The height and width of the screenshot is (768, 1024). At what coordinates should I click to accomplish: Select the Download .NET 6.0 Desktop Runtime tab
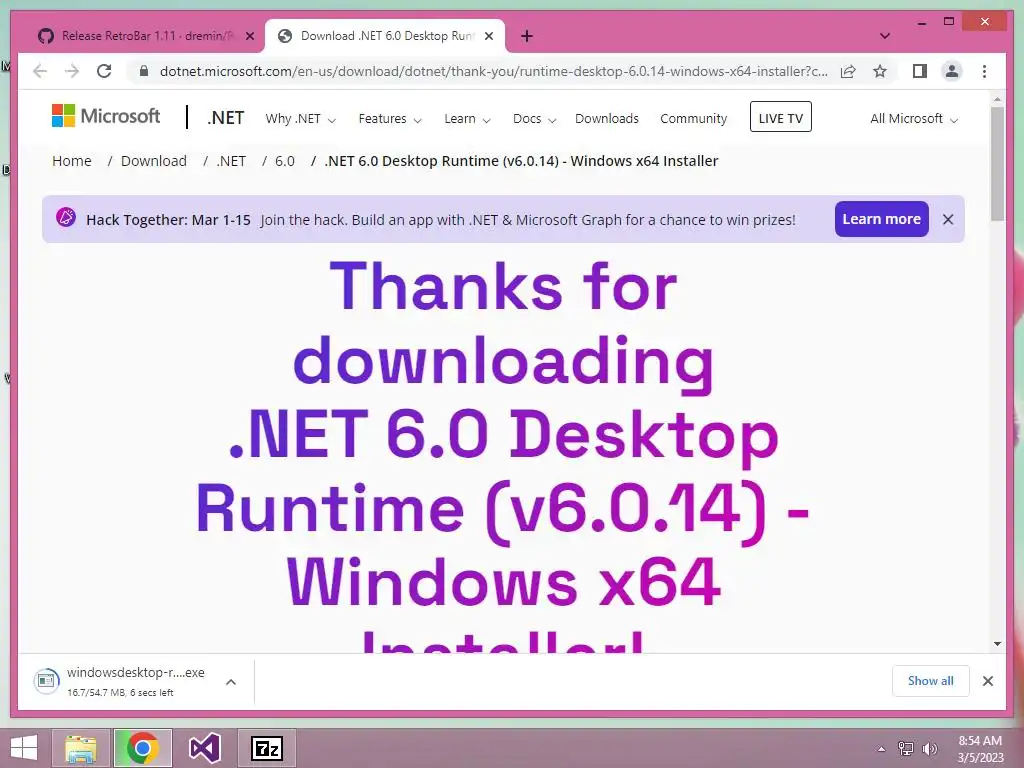coord(385,36)
